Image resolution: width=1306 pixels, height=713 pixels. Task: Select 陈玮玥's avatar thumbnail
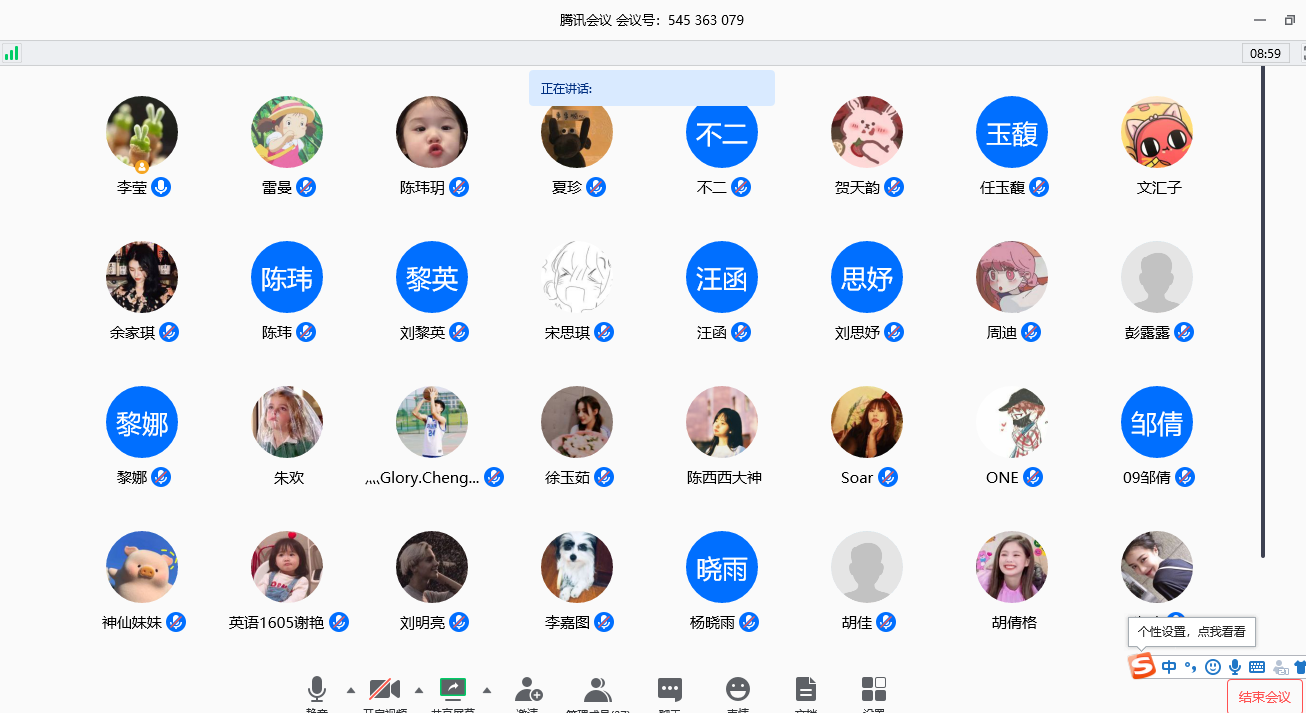pos(432,132)
